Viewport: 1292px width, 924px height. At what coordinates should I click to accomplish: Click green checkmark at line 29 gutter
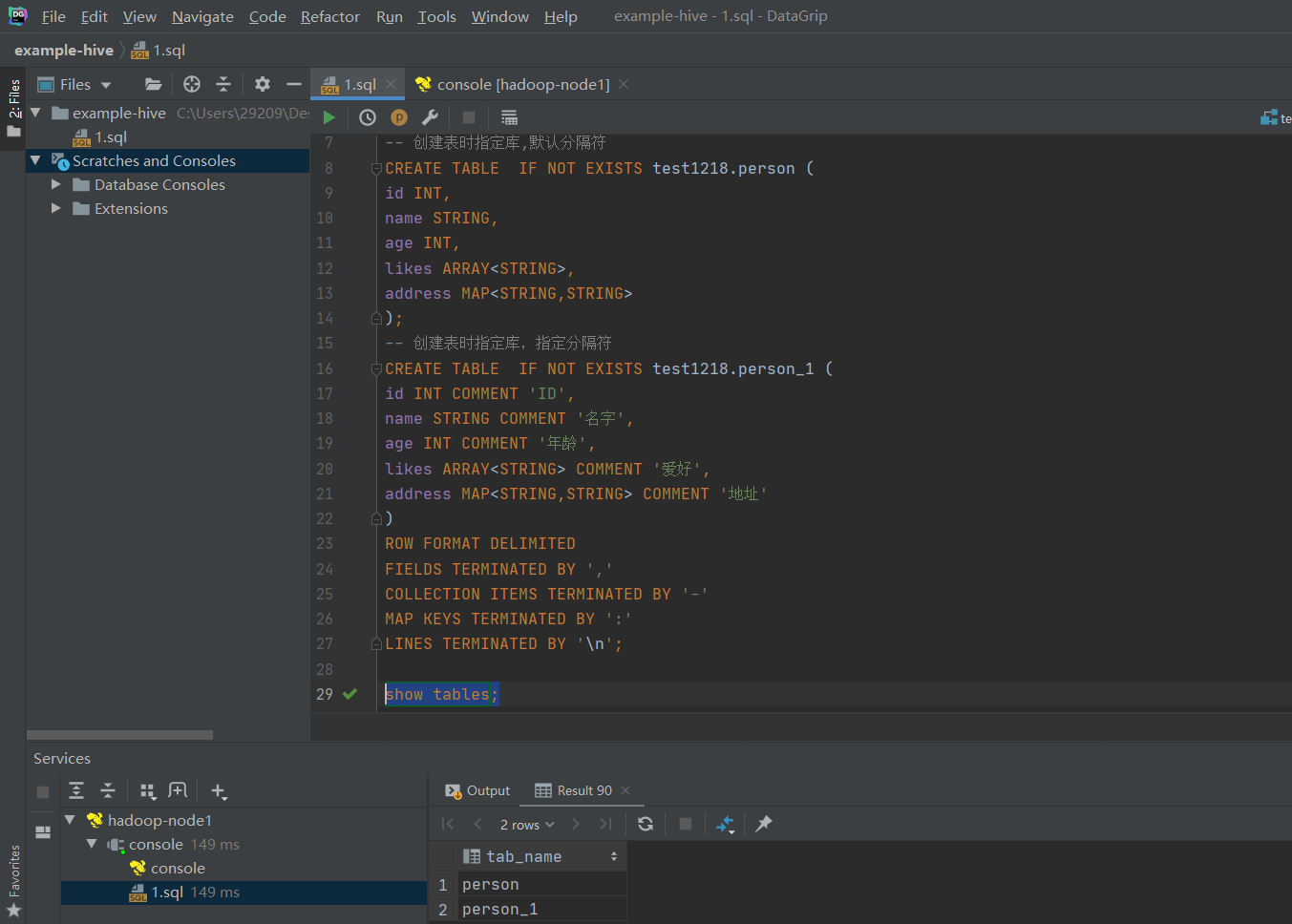pos(349,694)
